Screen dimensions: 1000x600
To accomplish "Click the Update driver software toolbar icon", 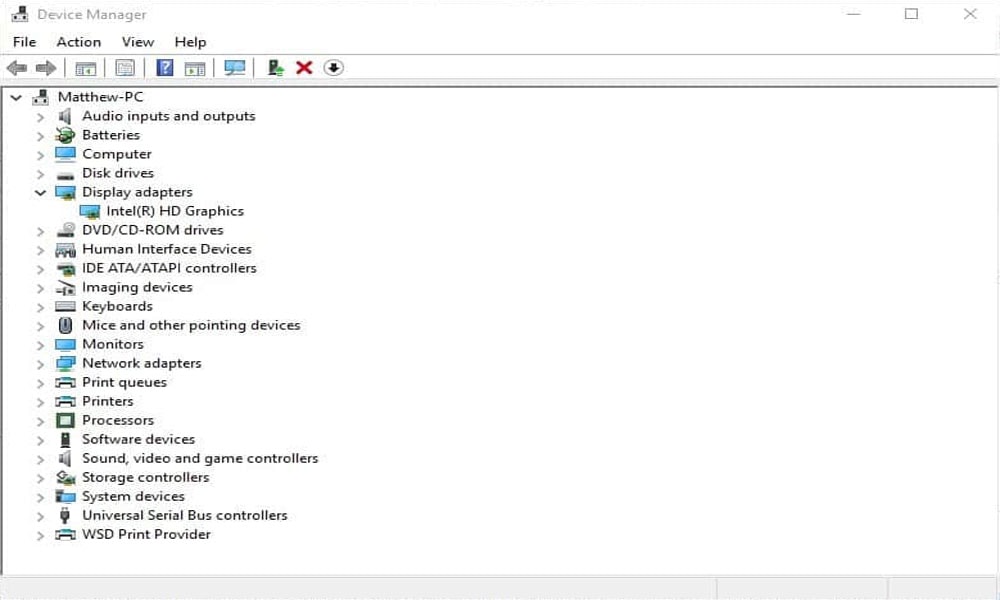I will [x=275, y=68].
